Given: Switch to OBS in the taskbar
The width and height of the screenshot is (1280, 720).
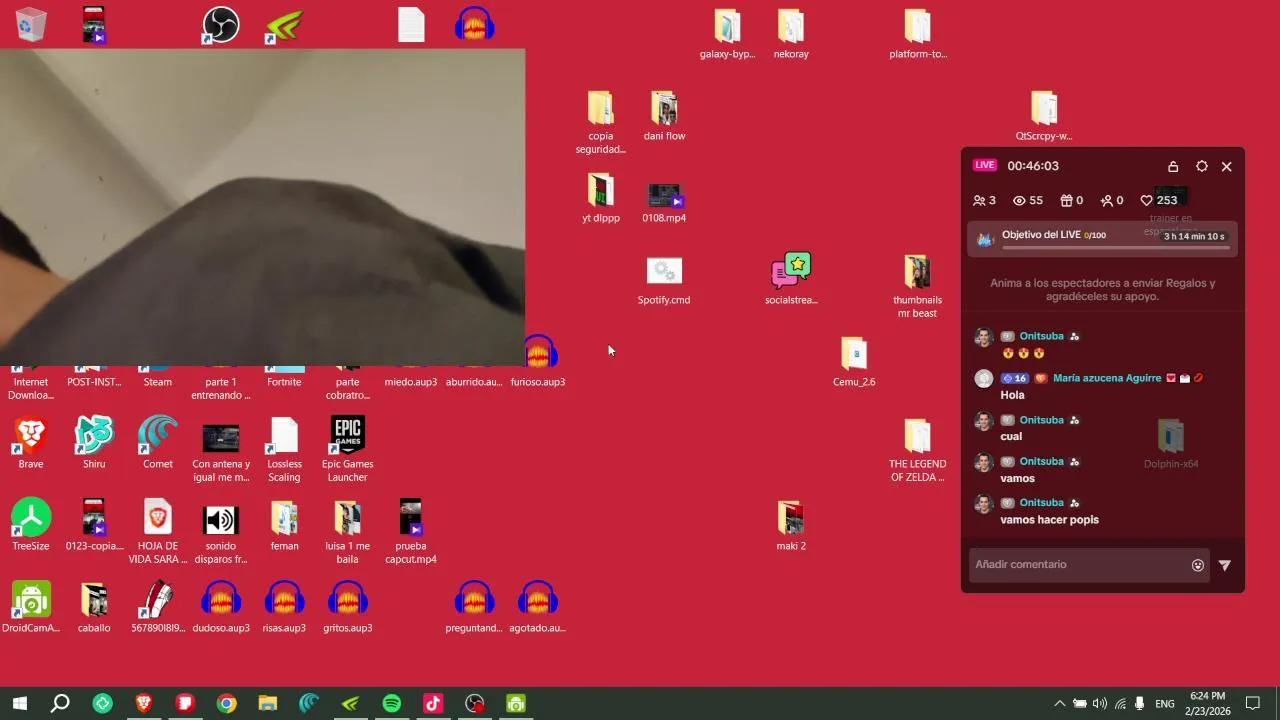Looking at the screenshot, I should [x=475, y=704].
